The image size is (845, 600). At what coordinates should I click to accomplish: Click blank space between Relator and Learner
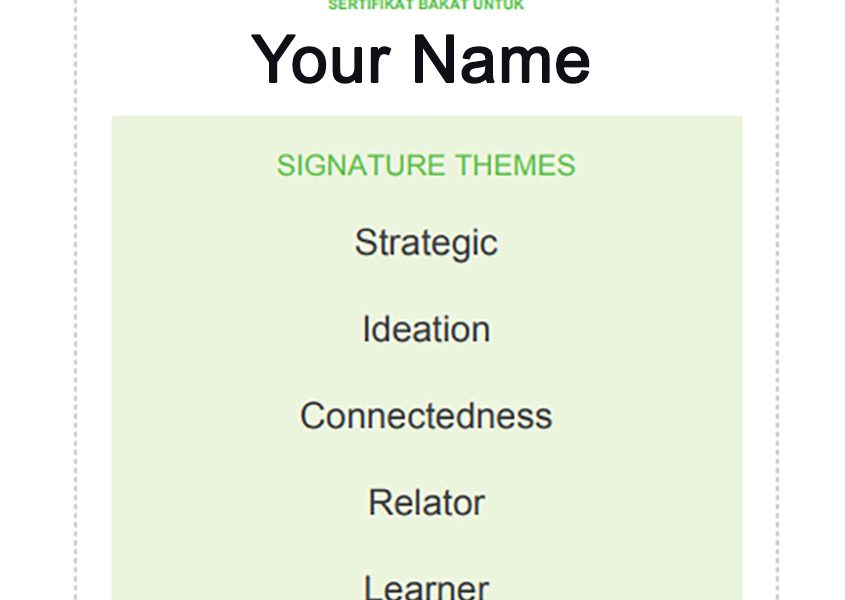pos(426,545)
